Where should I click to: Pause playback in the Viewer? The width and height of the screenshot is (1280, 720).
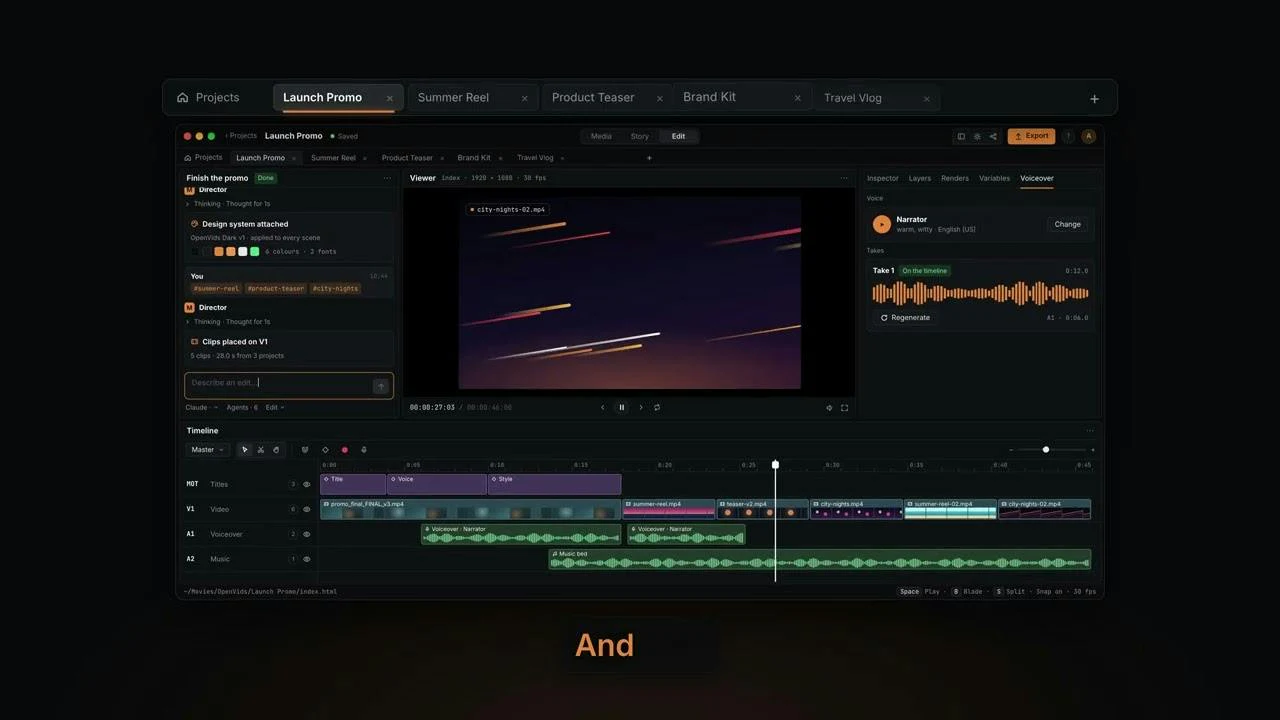click(x=622, y=407)
